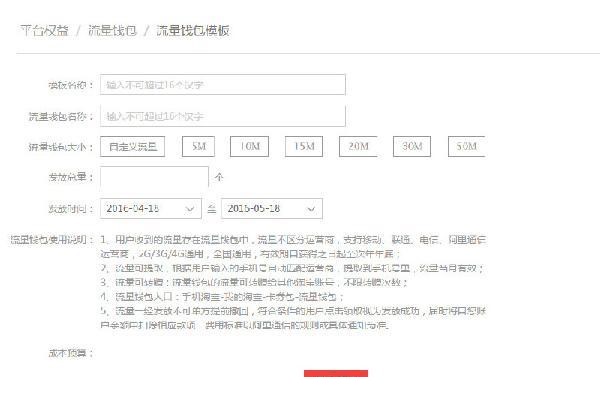
Task: Open the start date 2016-04-18 dropdown
Action: click(x=151, y=209)
